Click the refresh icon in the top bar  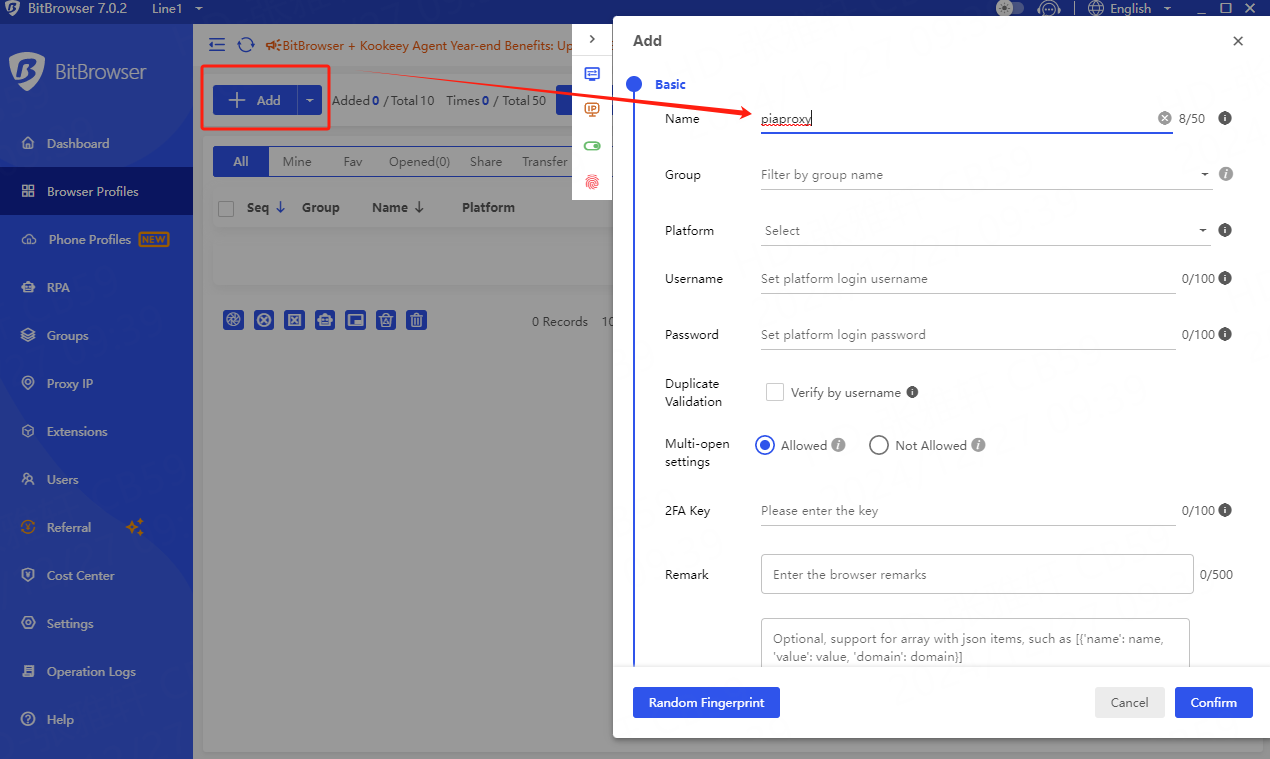coord(245,45)
